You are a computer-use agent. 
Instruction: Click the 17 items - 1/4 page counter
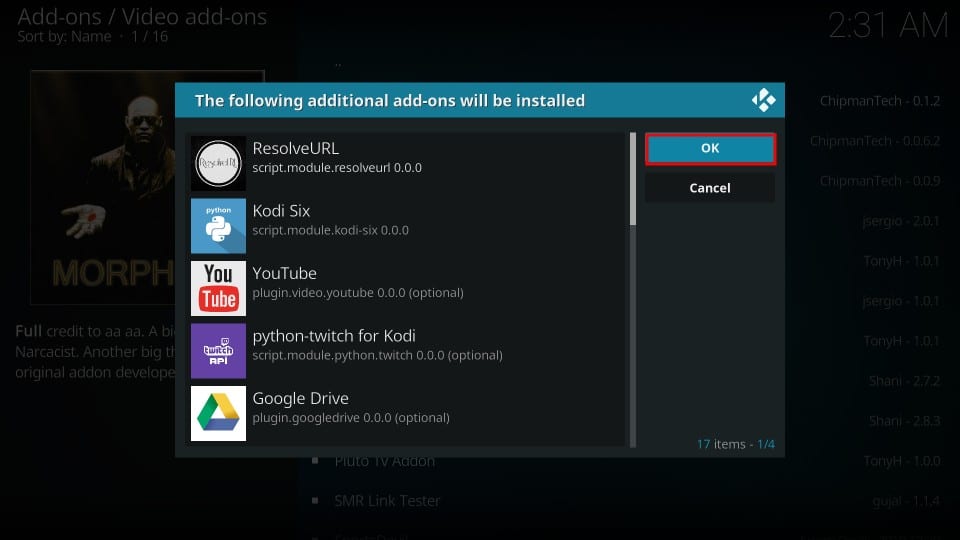[x=735, y=444]
